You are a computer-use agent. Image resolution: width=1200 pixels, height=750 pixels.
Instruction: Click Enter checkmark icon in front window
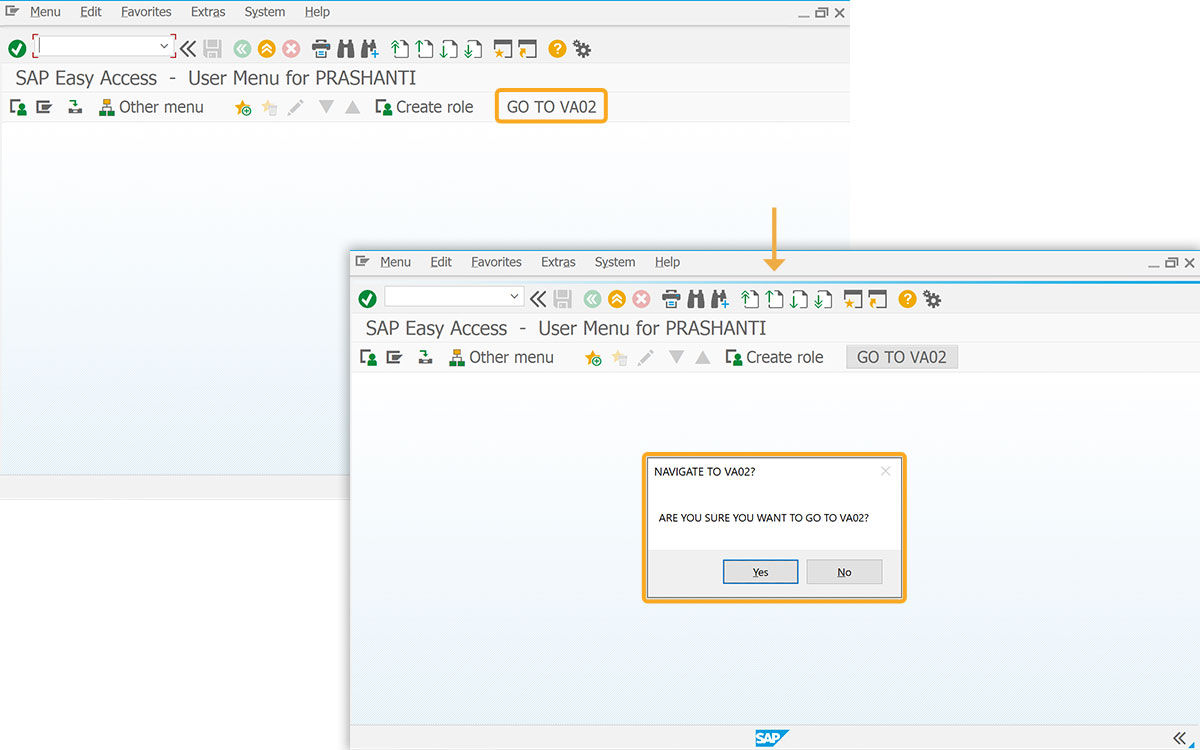pyautogui.click(x=367, y=298)
